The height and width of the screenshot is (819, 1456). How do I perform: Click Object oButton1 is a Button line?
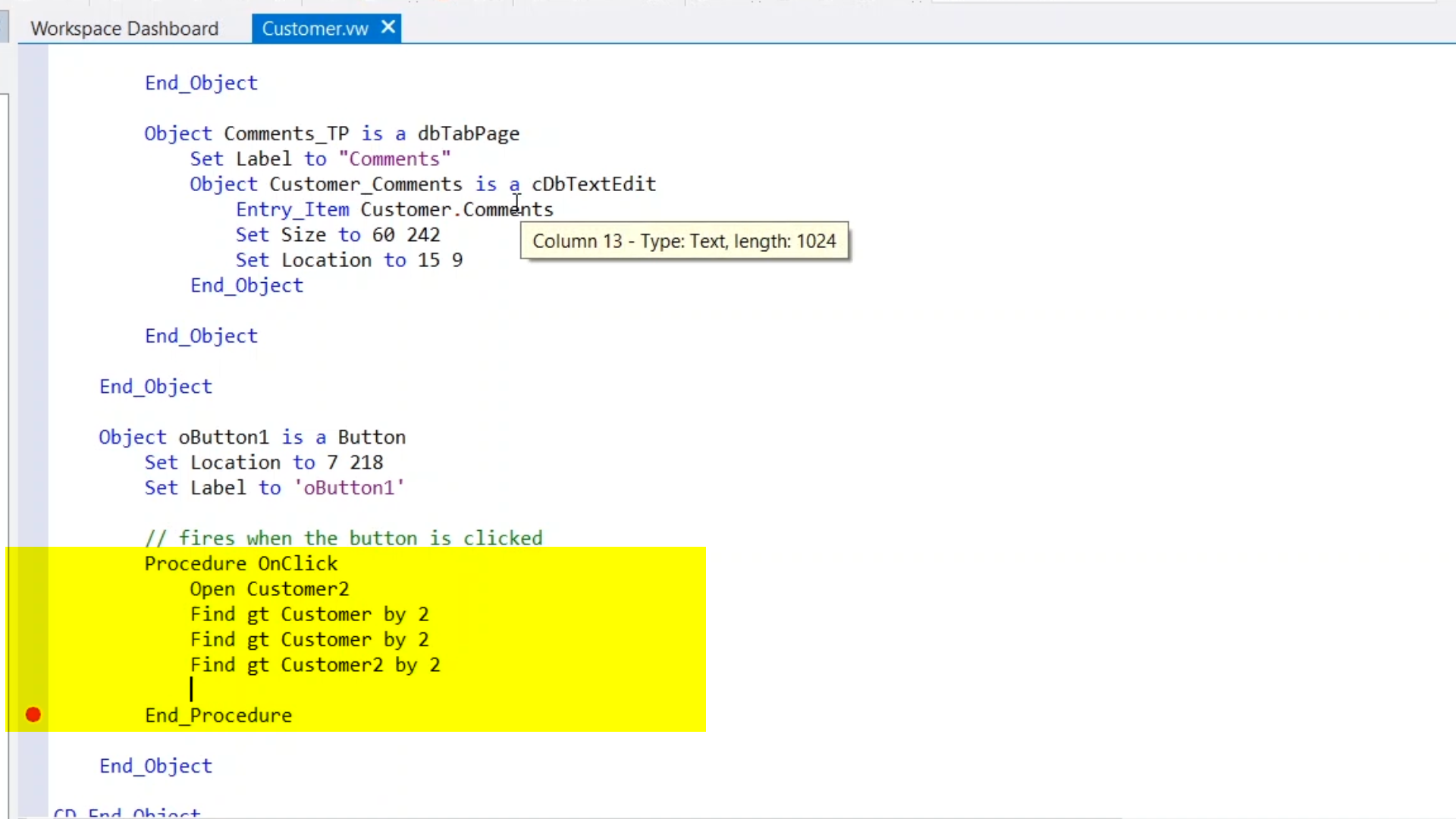coord(252,438)
